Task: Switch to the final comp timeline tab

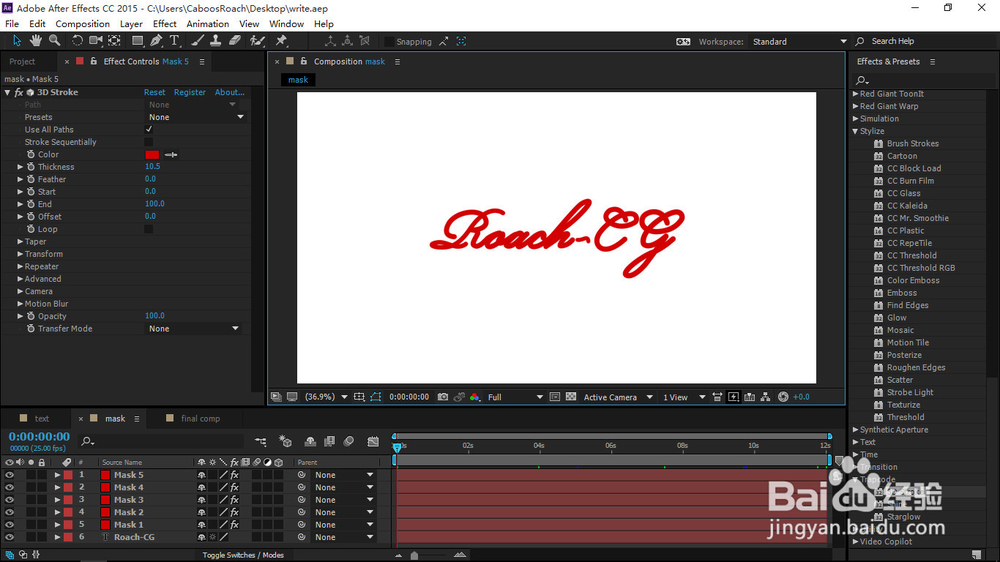Action: click(x=200, y=418)
